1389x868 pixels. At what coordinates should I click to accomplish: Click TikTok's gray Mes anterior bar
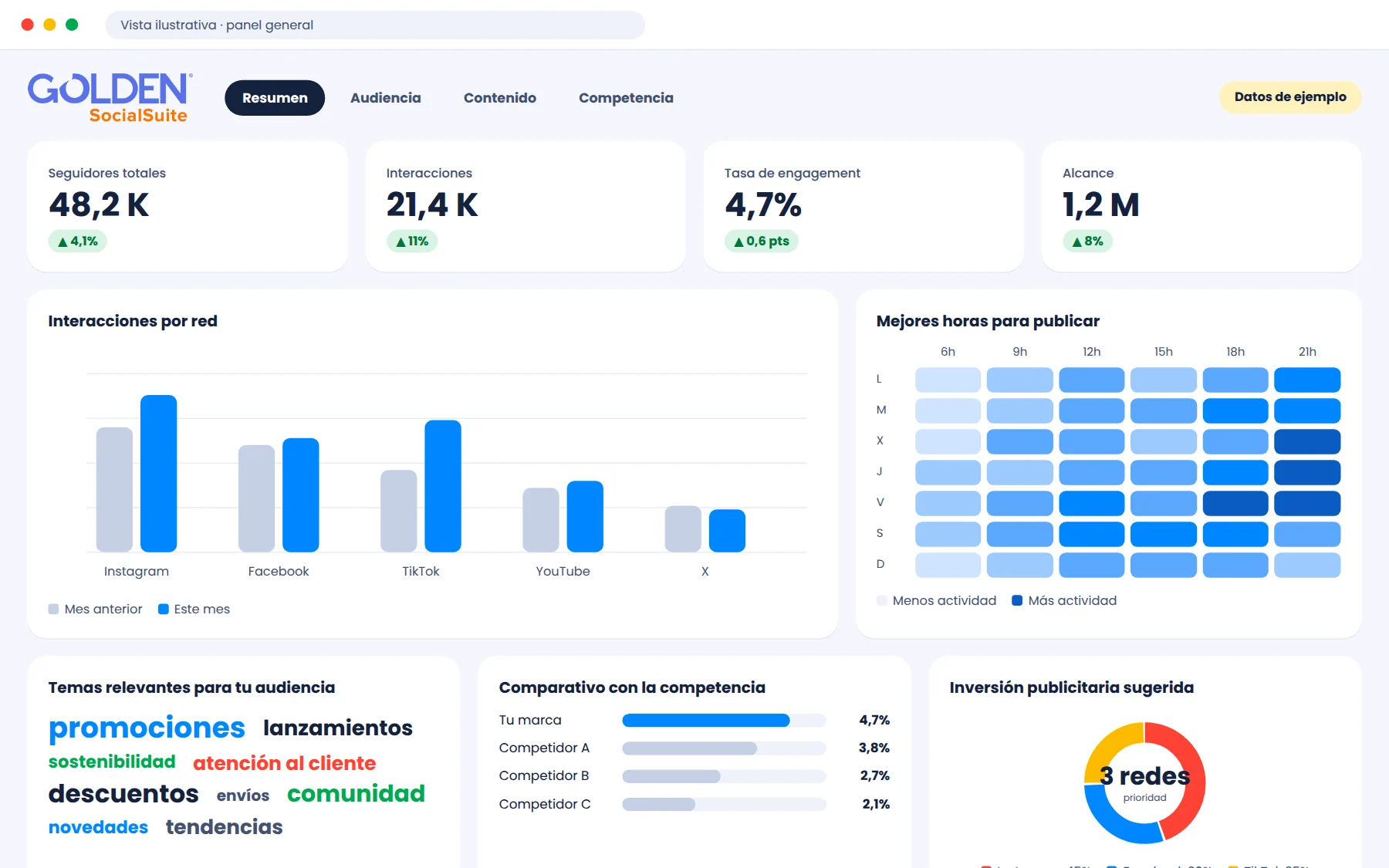[x=399, y=512]
